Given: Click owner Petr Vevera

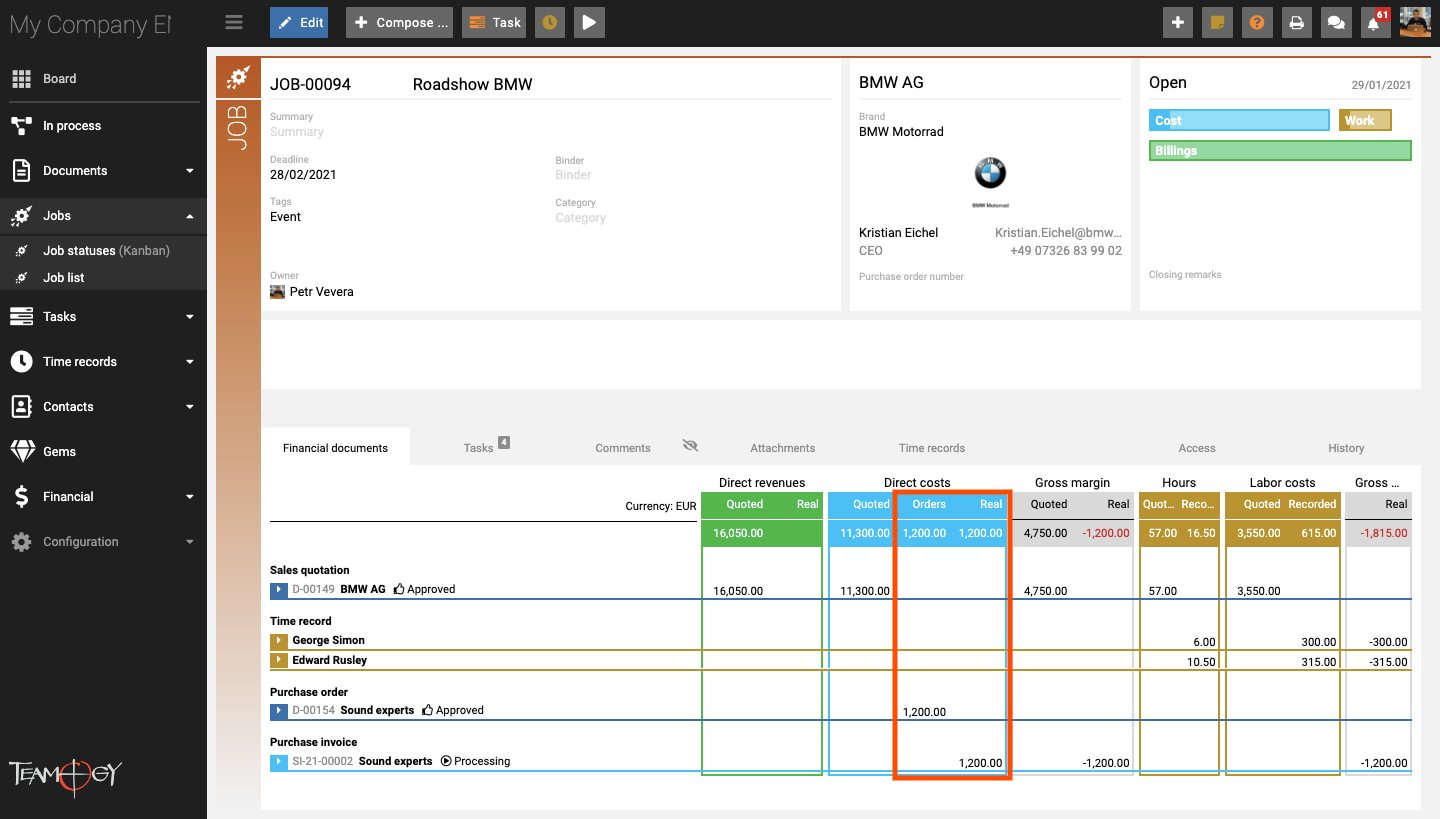Looking at the screenshot, I should (321, 292).
